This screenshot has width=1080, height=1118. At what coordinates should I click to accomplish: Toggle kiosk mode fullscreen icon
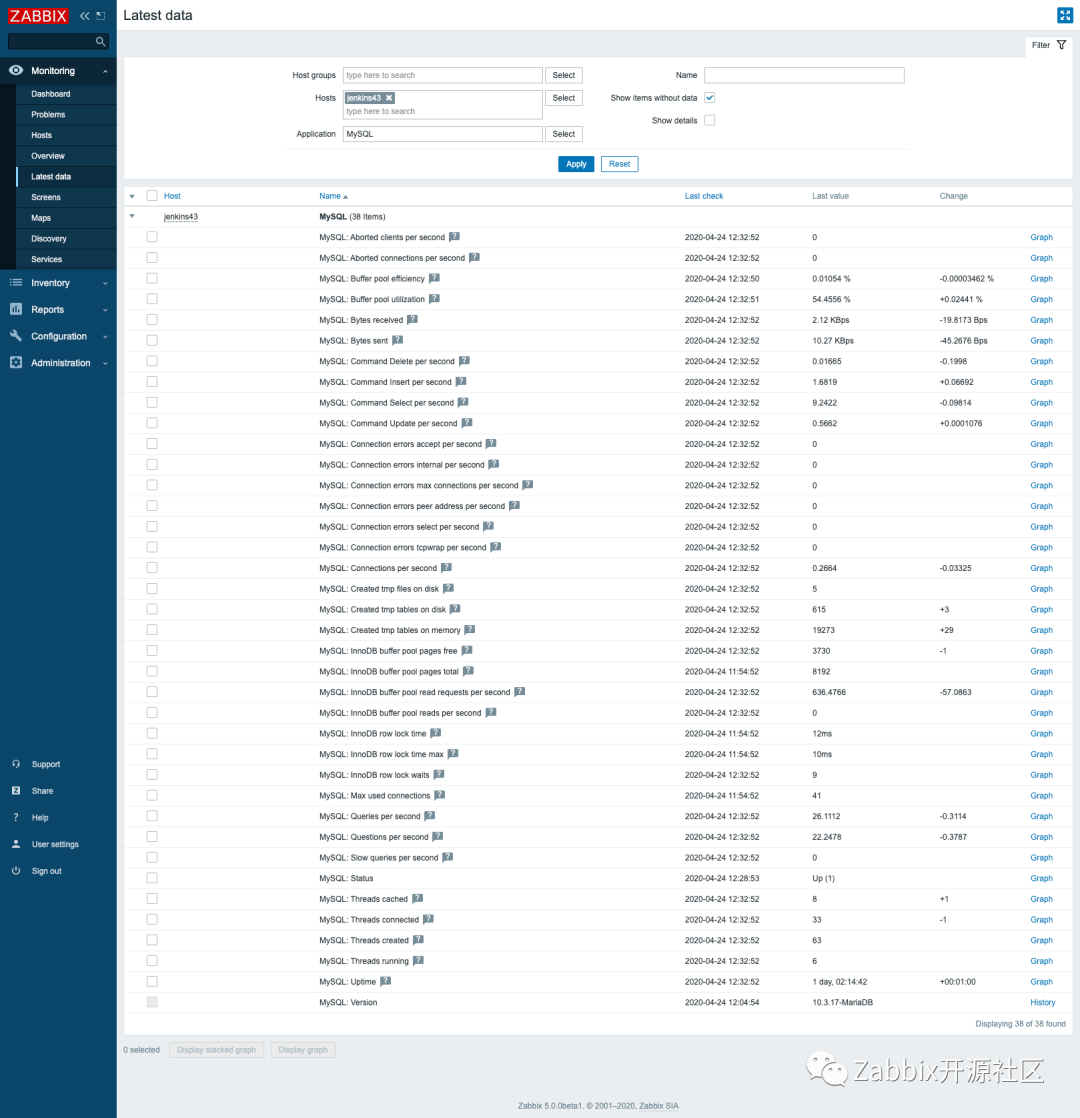point(1064,15)
